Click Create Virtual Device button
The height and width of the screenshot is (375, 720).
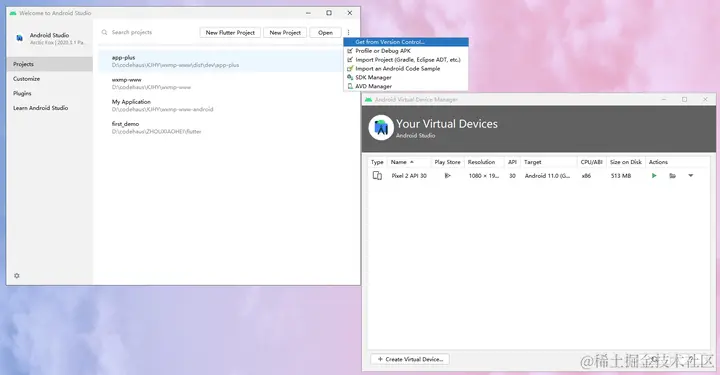pos(410,359)
